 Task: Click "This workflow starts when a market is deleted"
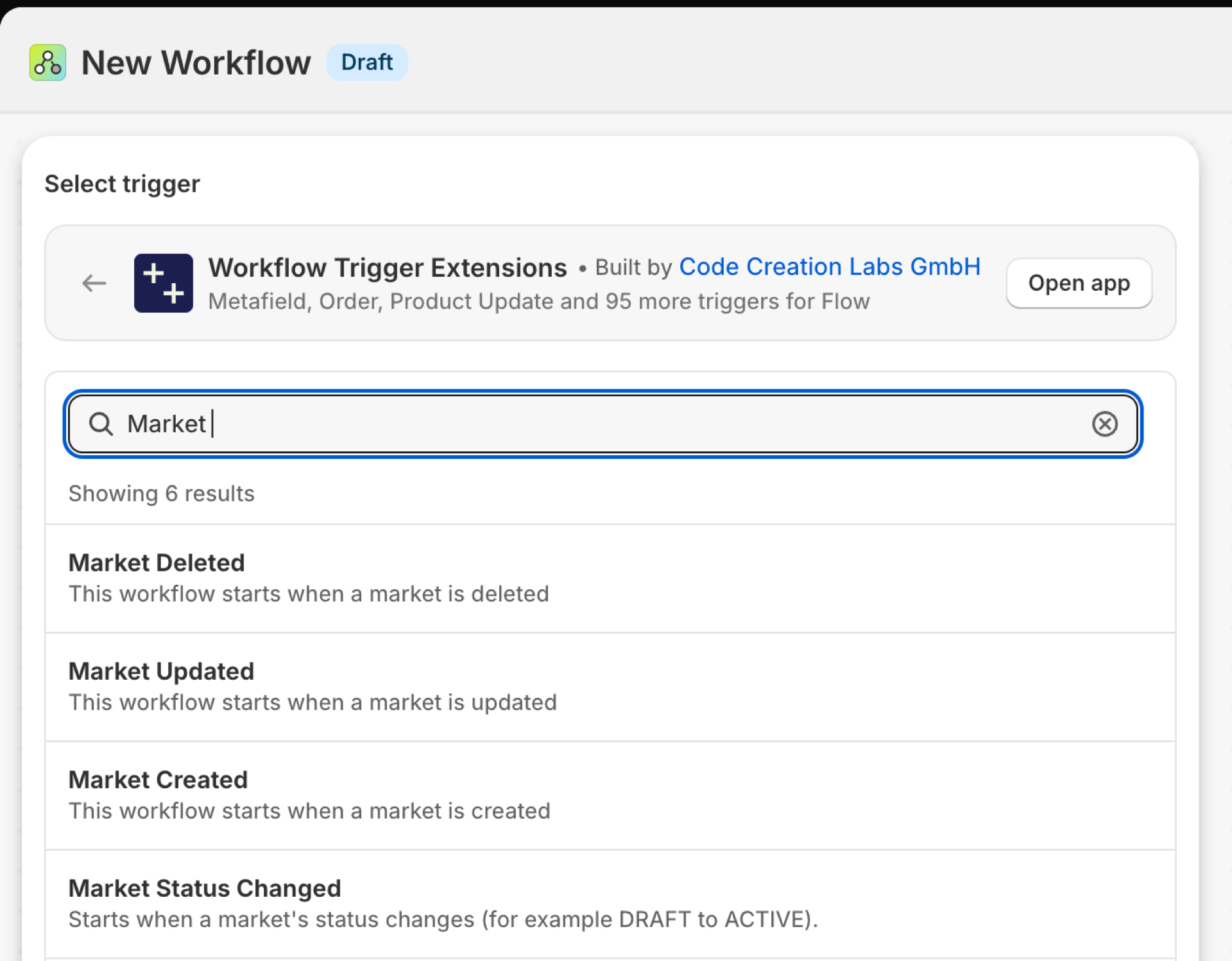point(309,594)
